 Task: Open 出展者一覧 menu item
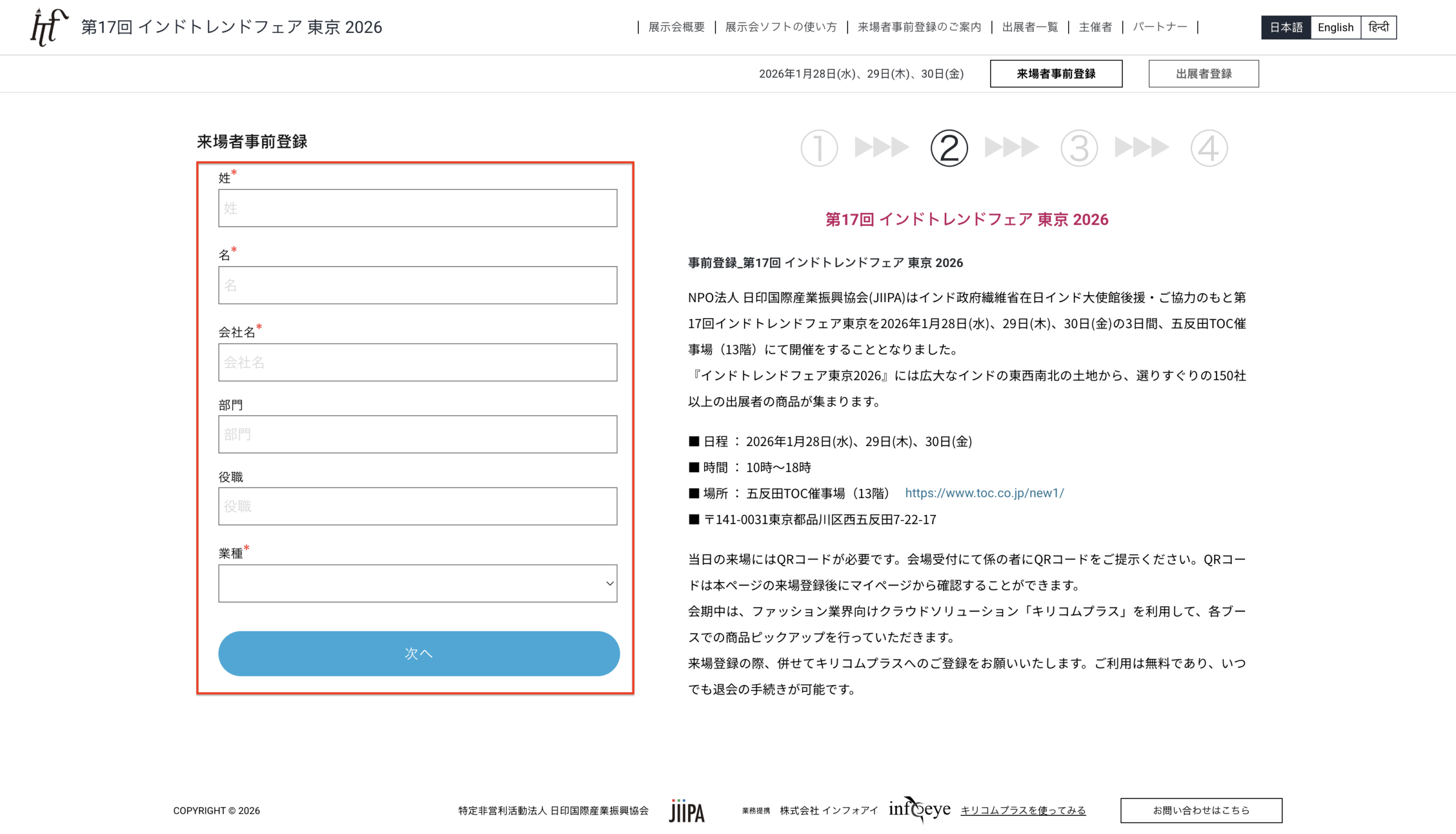(x=1029, y=27)
